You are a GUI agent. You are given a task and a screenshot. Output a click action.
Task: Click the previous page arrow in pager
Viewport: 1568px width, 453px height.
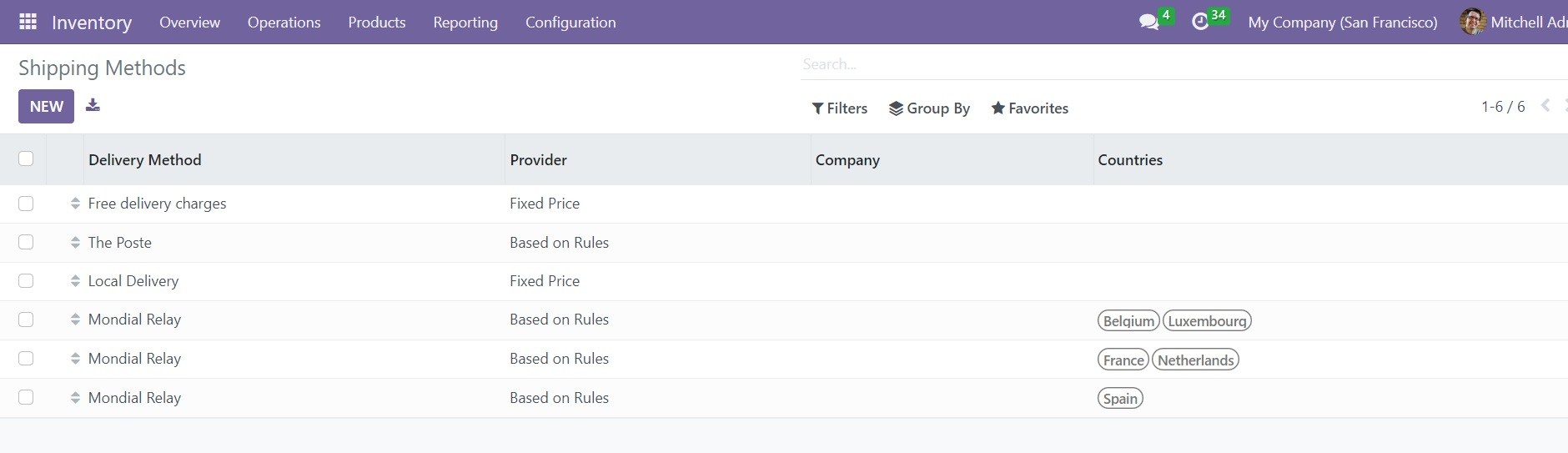pyautogui.click(x=1545, y=106)
